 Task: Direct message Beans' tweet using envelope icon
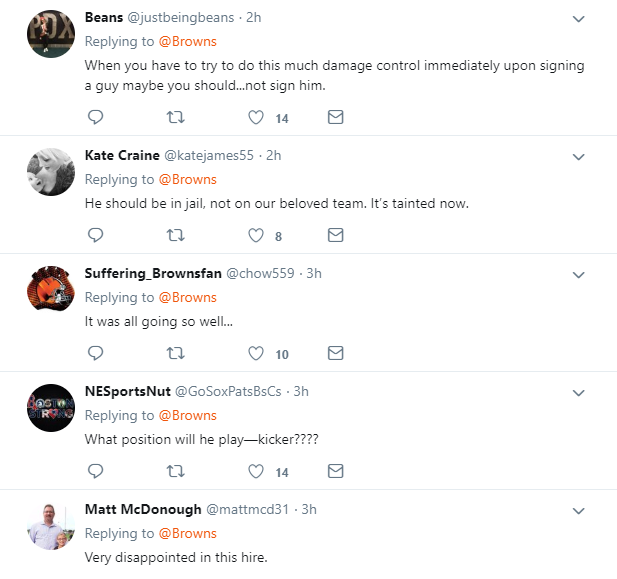click(336, 117)
